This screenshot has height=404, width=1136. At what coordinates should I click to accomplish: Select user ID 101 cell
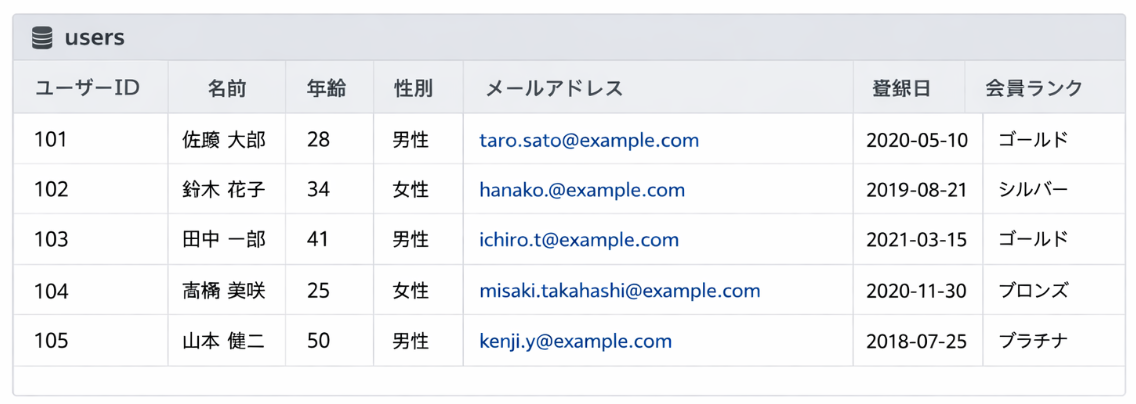click(51, 140)
